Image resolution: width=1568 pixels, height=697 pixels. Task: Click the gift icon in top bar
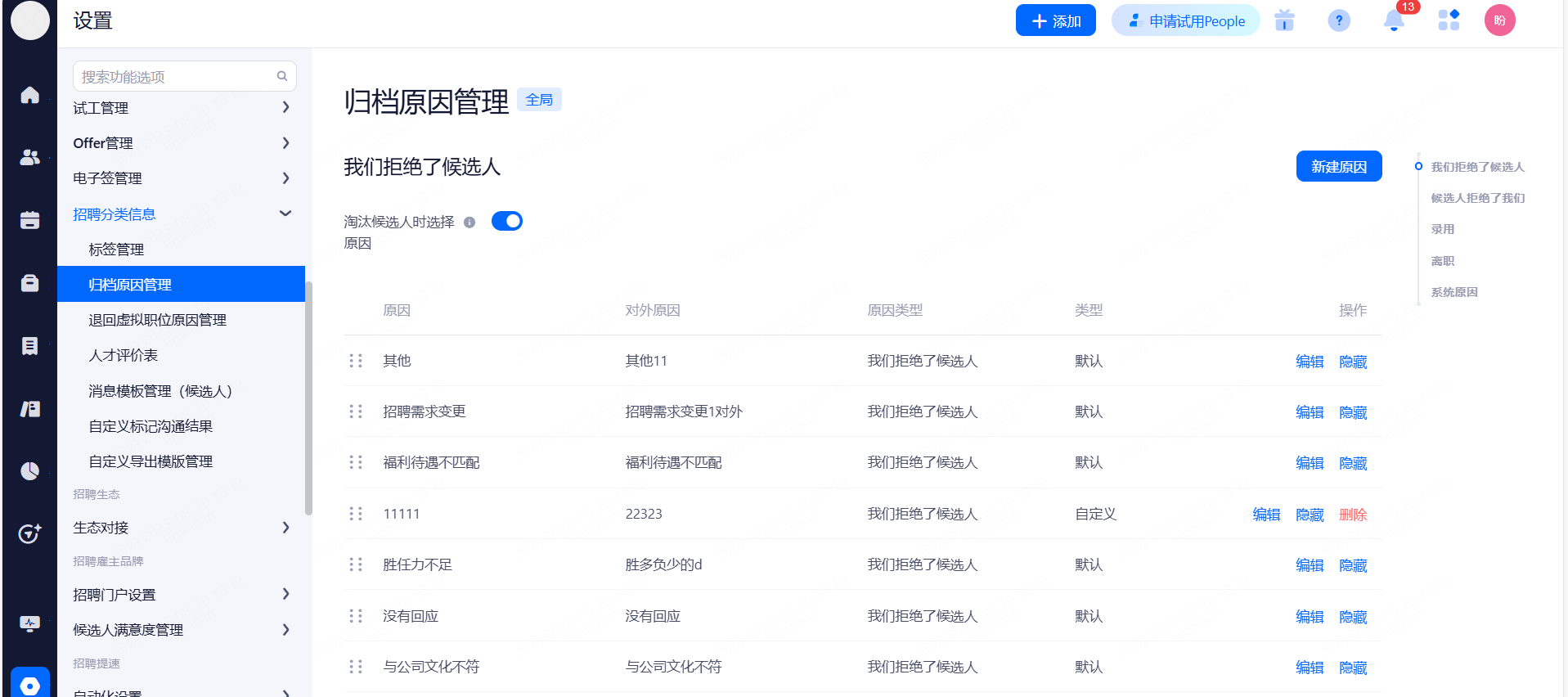[x=1284, y=20]
